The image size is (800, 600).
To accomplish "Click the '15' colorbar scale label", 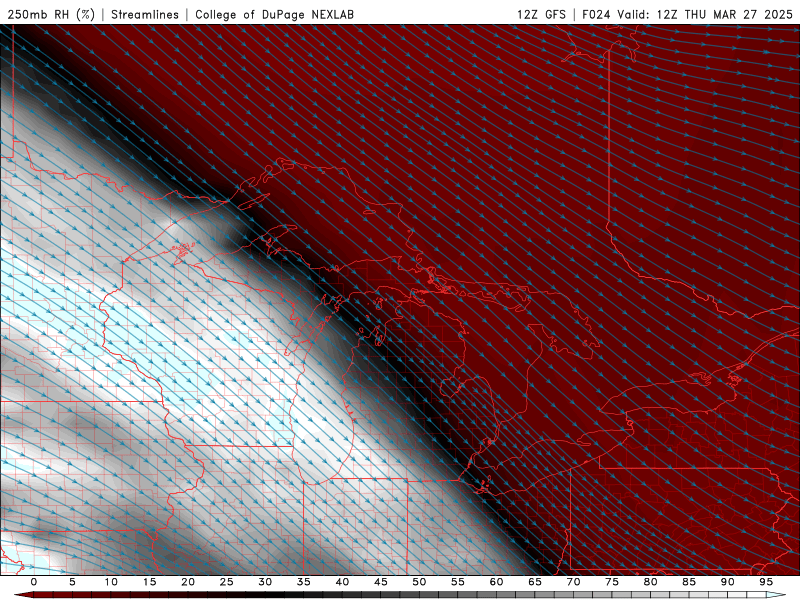I will click(x=149, y=582).
